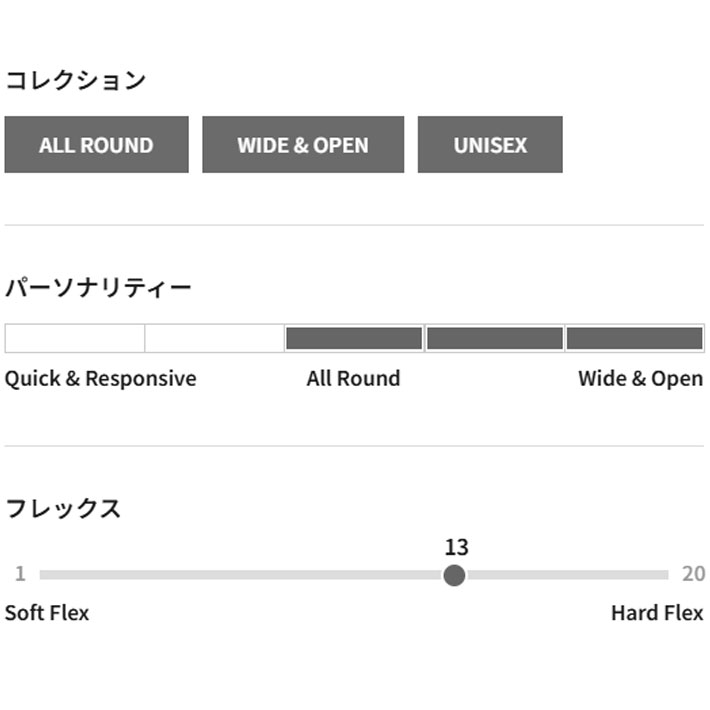The width and height of the screenshot is (710, 710).
Task: Select the second empty personality bar segment
Action: [214, 339]
